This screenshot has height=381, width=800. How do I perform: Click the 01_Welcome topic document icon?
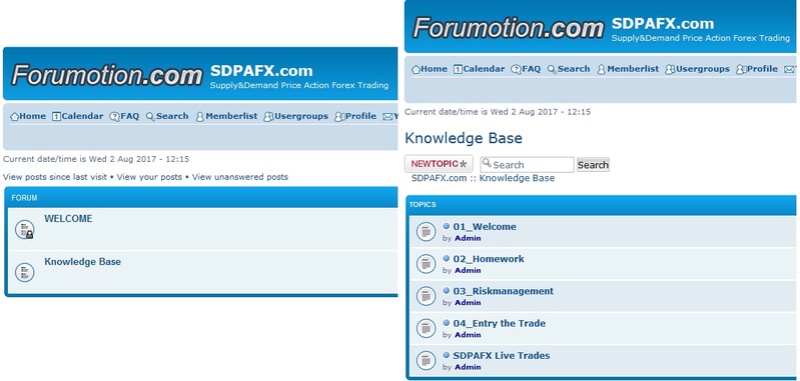tap(426, 232)
